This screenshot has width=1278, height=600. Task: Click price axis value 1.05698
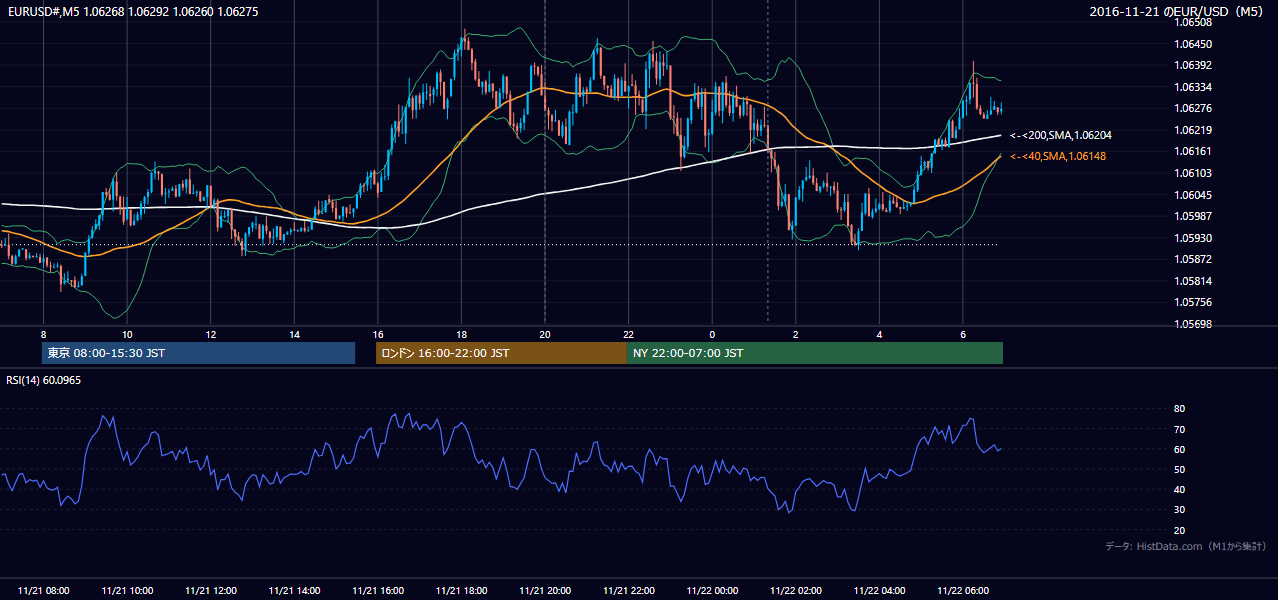coord(1192,324)
